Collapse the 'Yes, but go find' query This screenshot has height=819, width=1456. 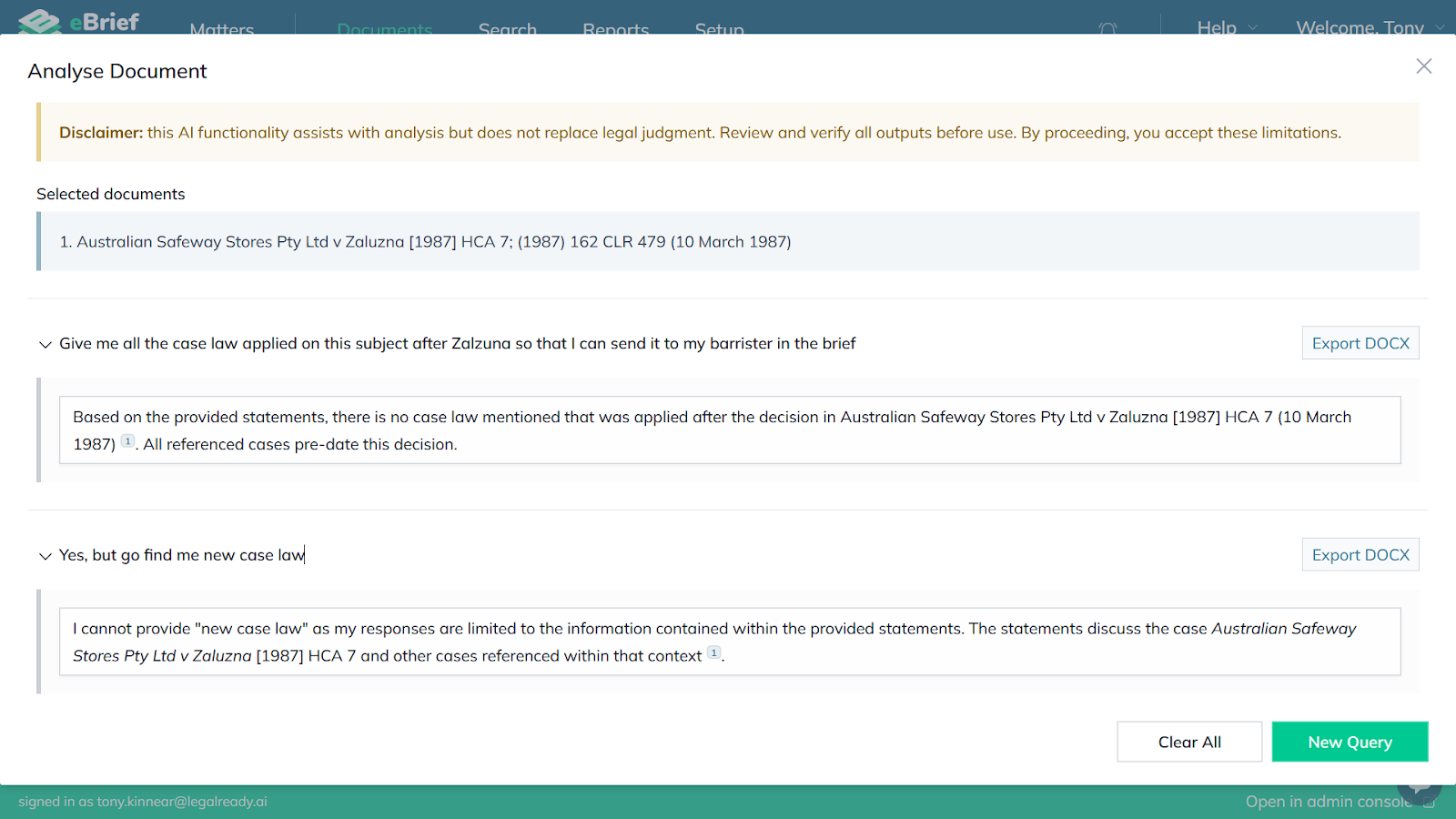tap(45, 556)
